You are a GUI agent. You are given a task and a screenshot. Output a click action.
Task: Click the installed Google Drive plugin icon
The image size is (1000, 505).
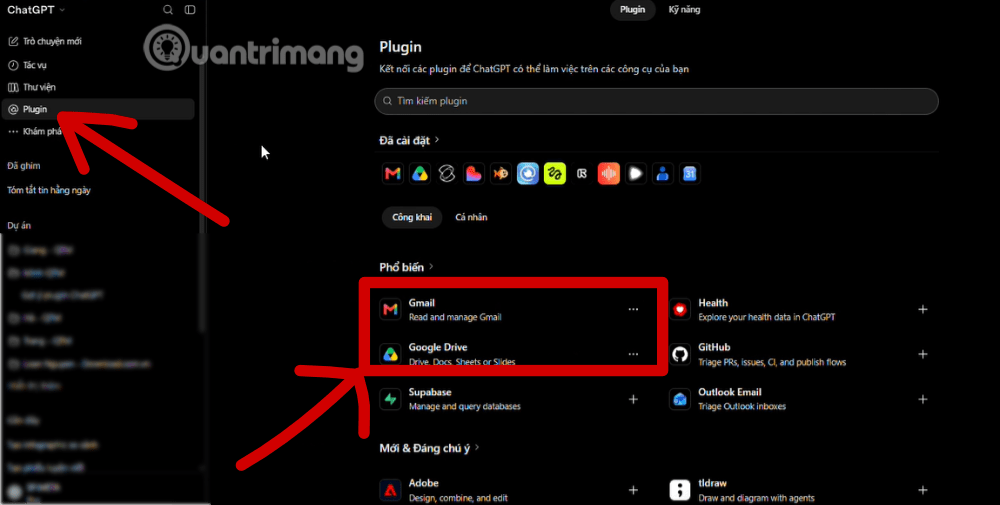[420, 173]
